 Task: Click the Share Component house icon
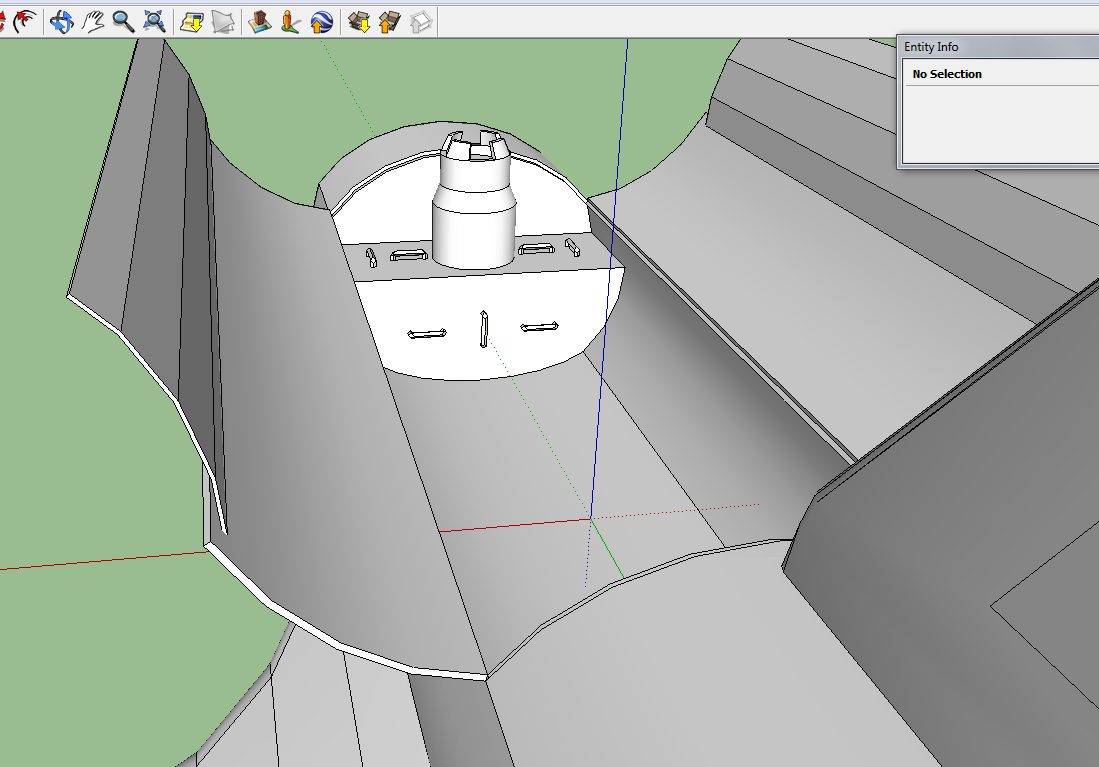click(x=421, y=22)
